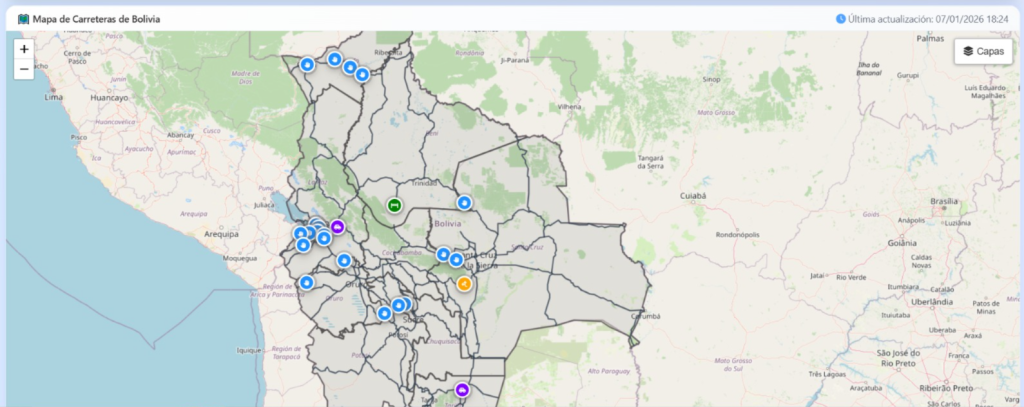Click the Mapa de Carreteras de Bolivia title
The height and width of the screenshot is (407, 1024).
[96, 19]
